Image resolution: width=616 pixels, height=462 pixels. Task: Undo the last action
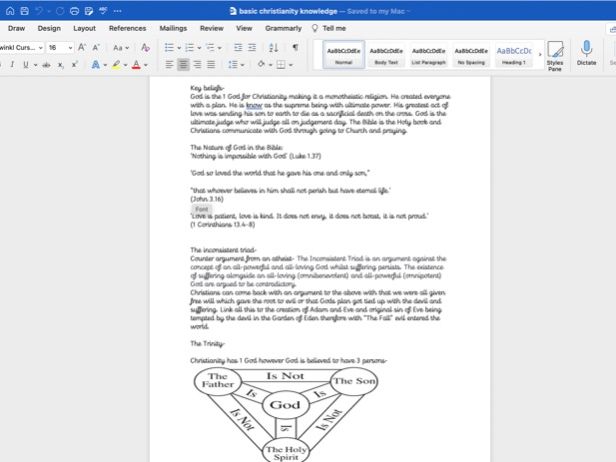[x=39, y=11]
